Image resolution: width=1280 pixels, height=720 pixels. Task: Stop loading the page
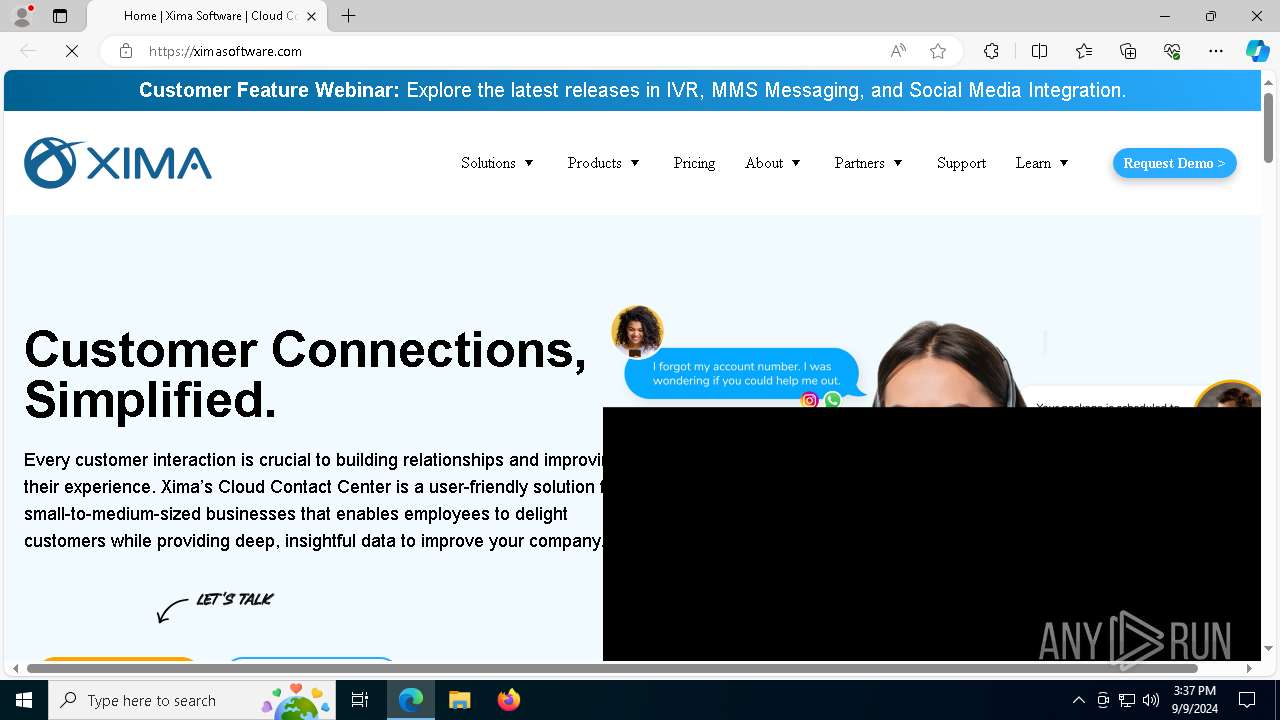coord(72,51)
